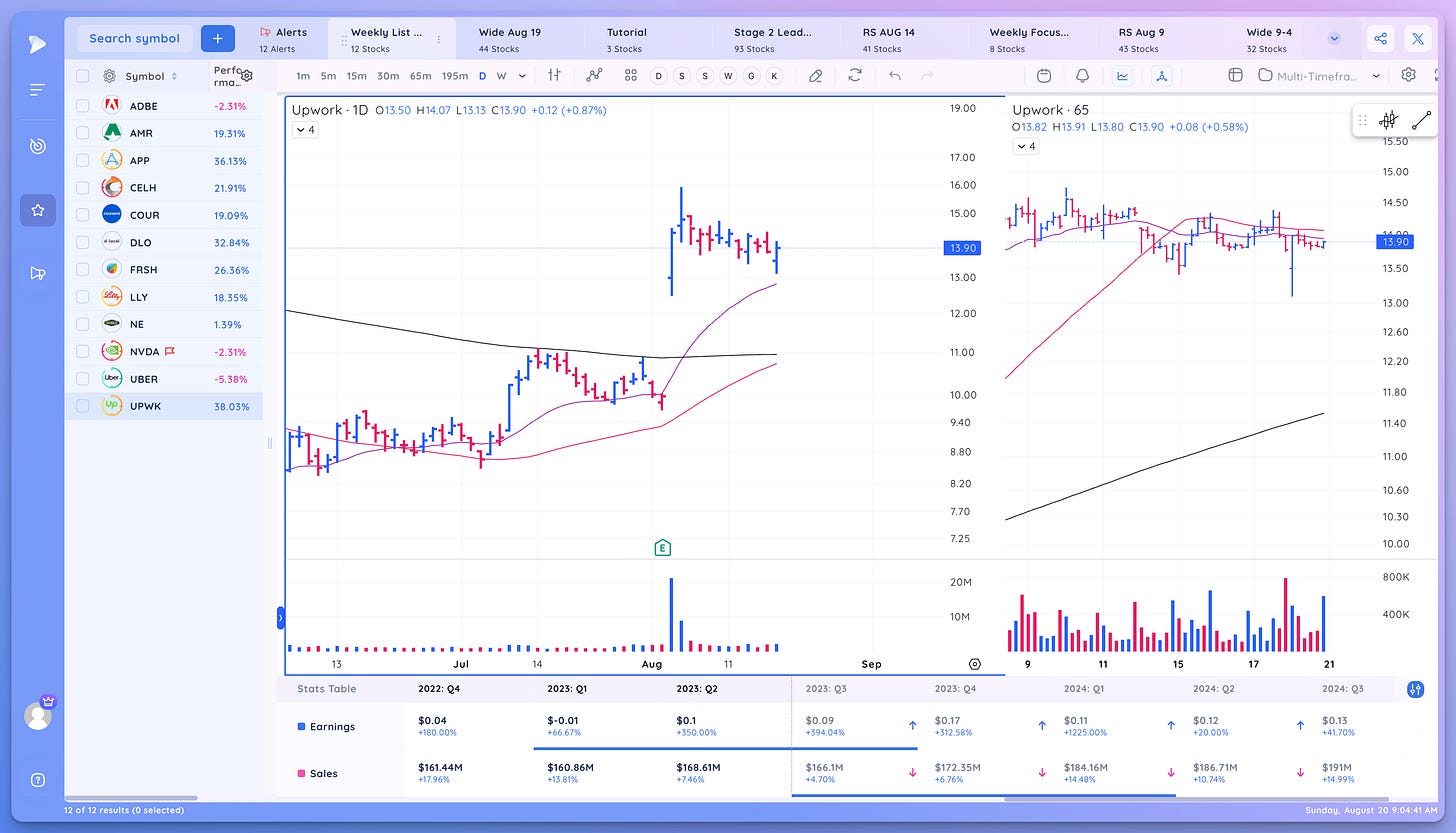Expand the more lists dropdown arrow

click(x=1334, y=39)
